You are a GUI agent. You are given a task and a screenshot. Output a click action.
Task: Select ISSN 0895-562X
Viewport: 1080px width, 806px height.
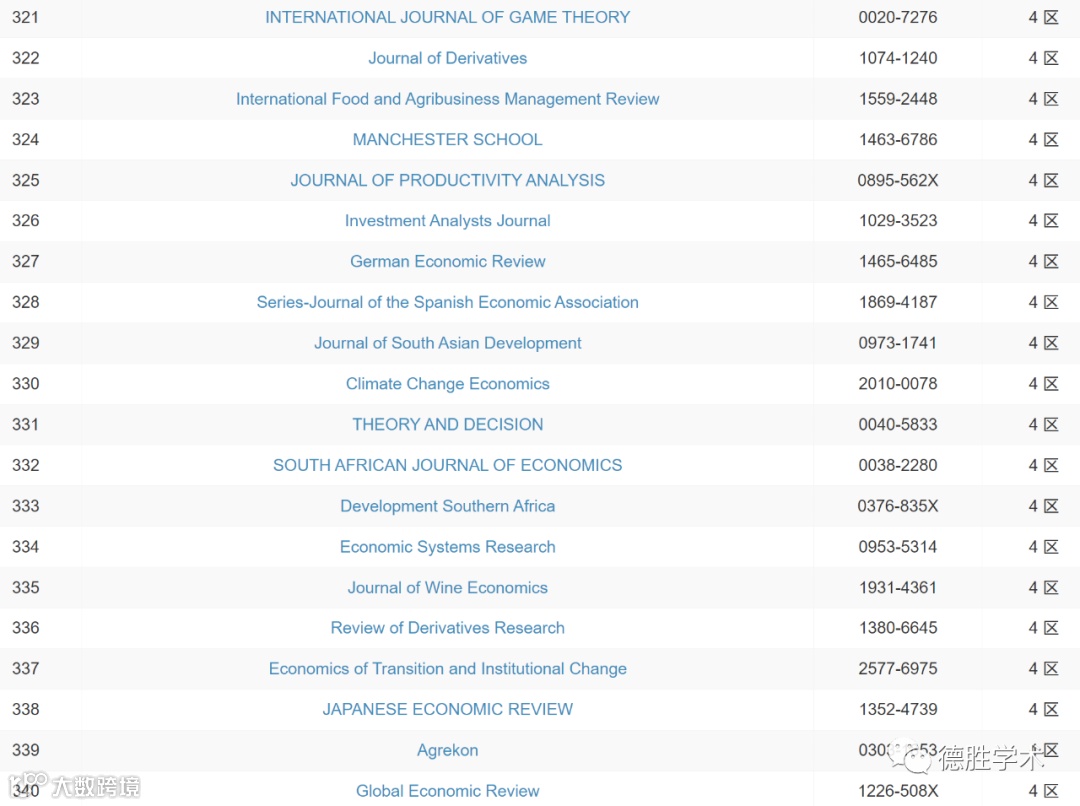pos(897,180)
